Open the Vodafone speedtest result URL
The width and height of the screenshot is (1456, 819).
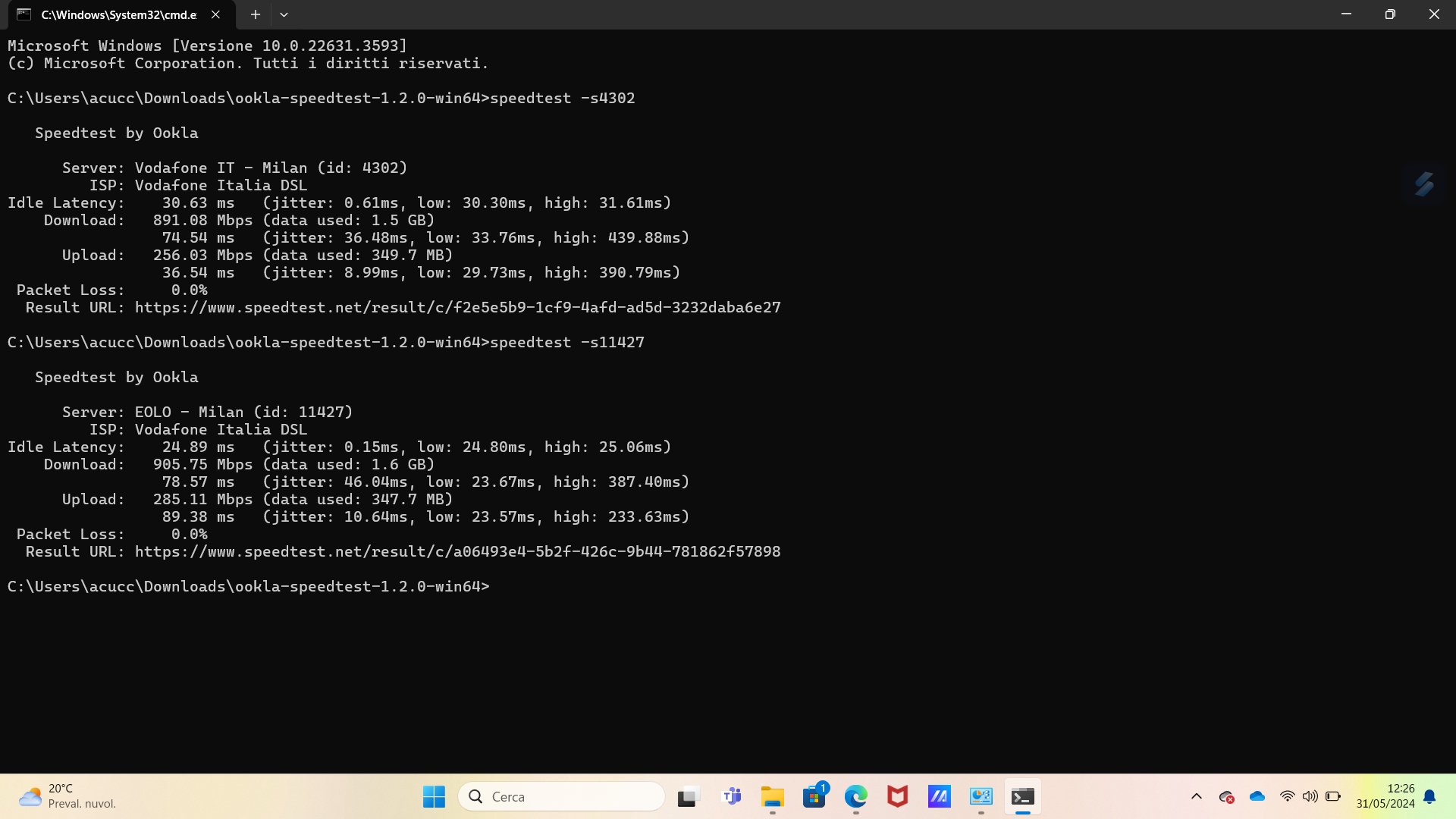click(x=457, y=307)
